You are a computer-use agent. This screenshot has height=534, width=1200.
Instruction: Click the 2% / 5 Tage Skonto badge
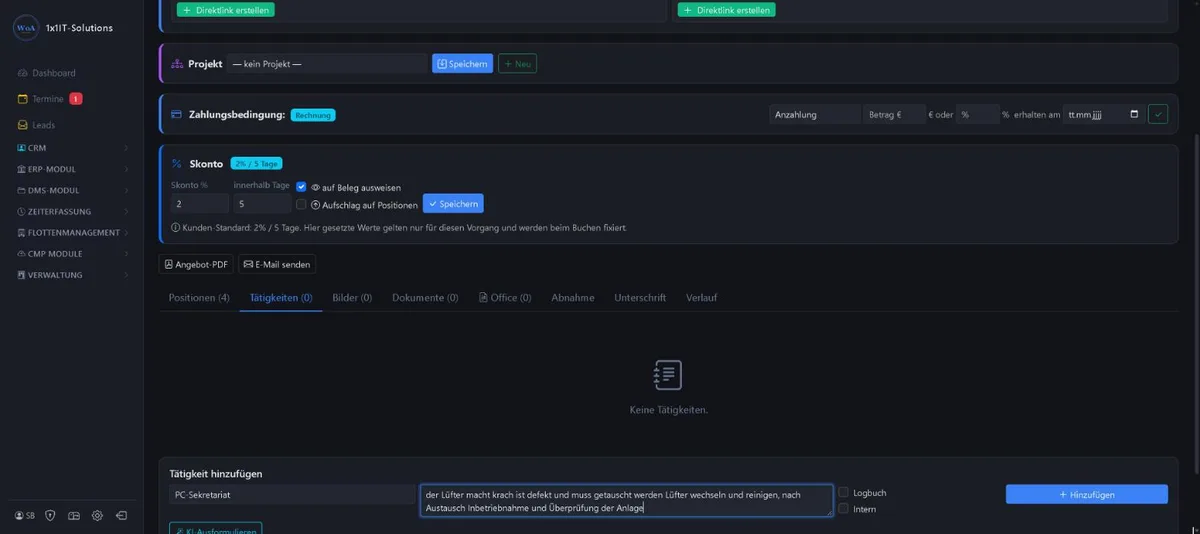(x=256, y=164)
